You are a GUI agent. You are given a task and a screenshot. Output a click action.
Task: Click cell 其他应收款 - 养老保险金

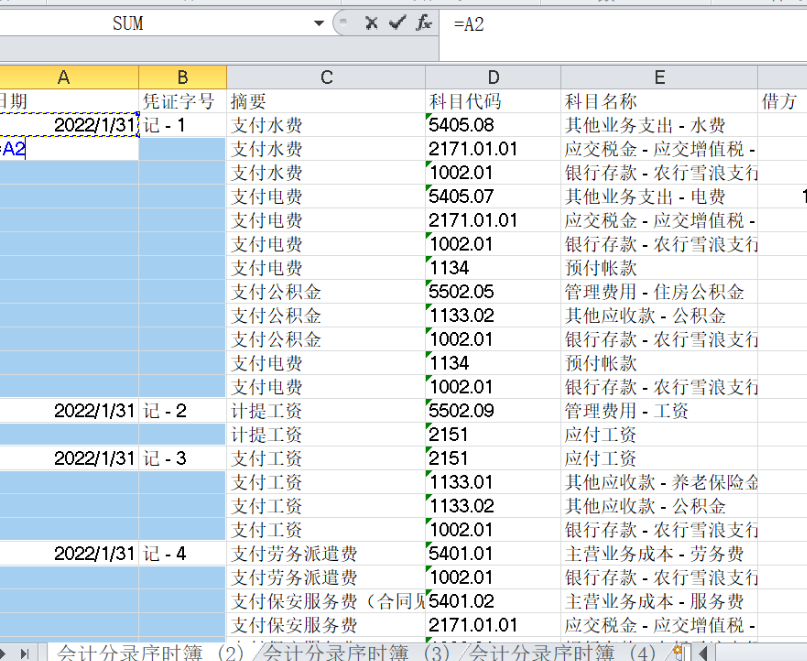tap(659, 482)
